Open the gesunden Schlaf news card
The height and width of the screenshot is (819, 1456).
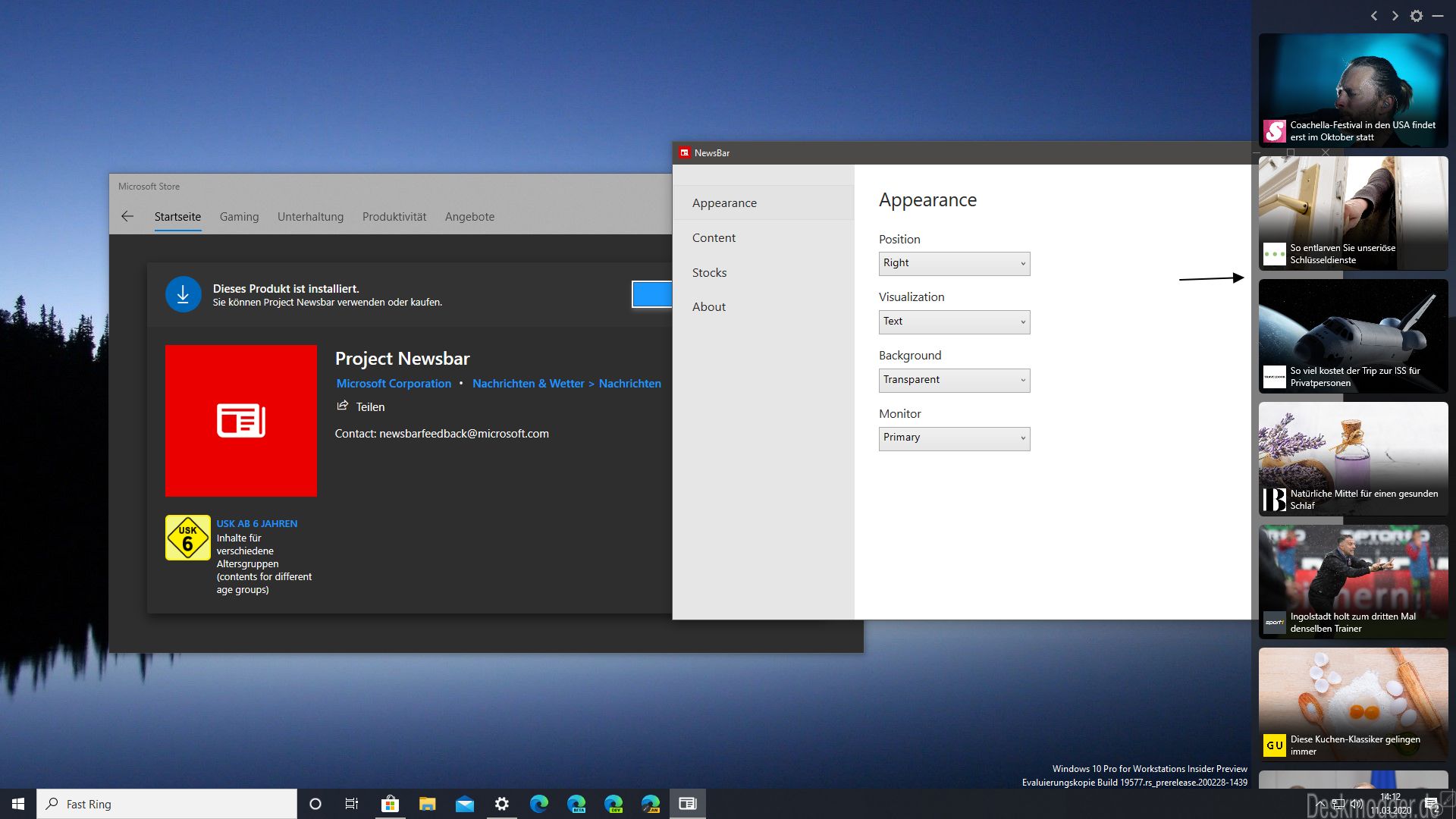pos(1353,459)
